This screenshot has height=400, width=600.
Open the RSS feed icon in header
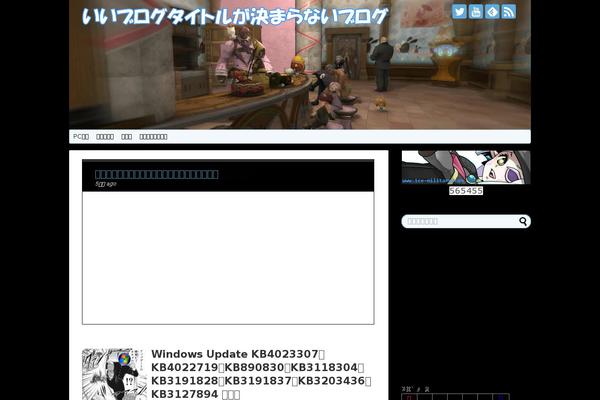[509, 12]
